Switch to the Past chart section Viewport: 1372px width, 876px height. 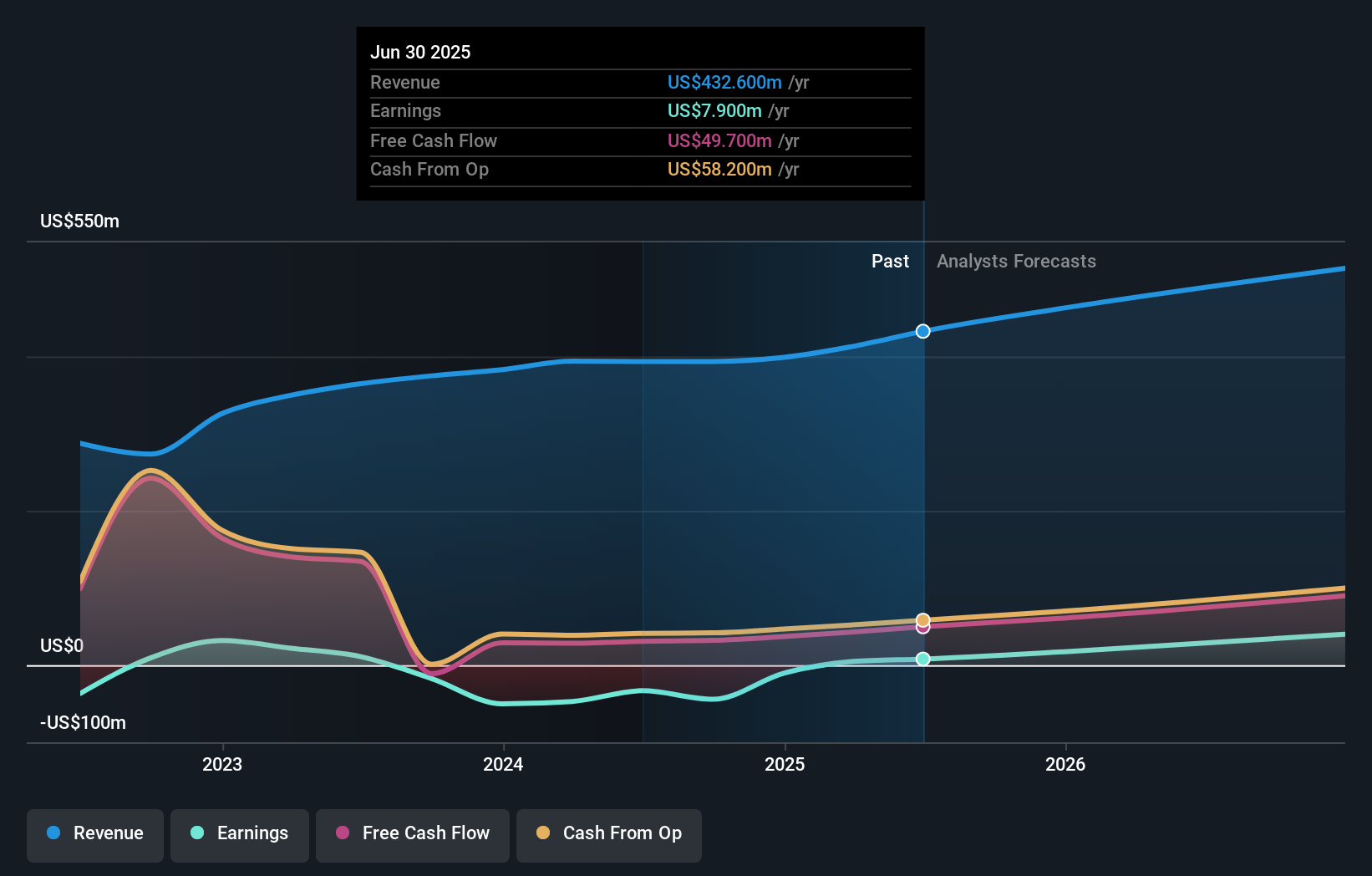(889, 261)
